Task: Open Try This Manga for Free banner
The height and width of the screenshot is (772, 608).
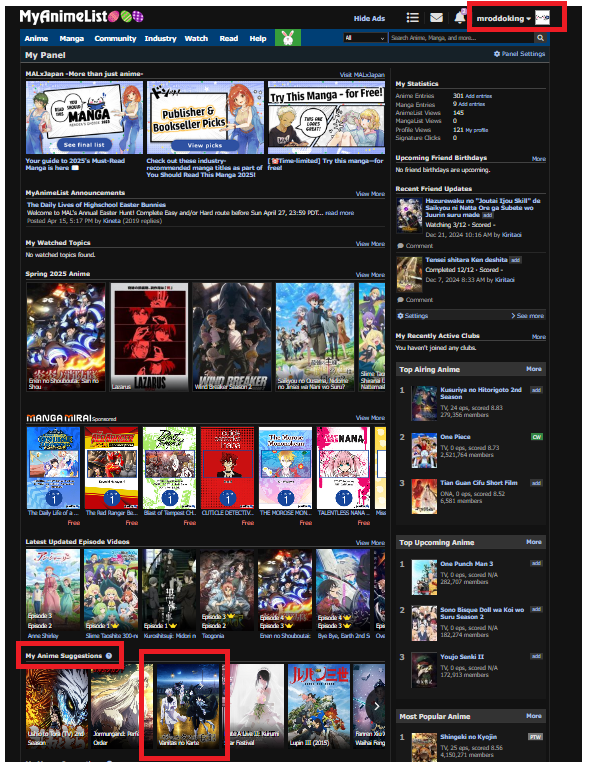Action: (x=326, y=118)
